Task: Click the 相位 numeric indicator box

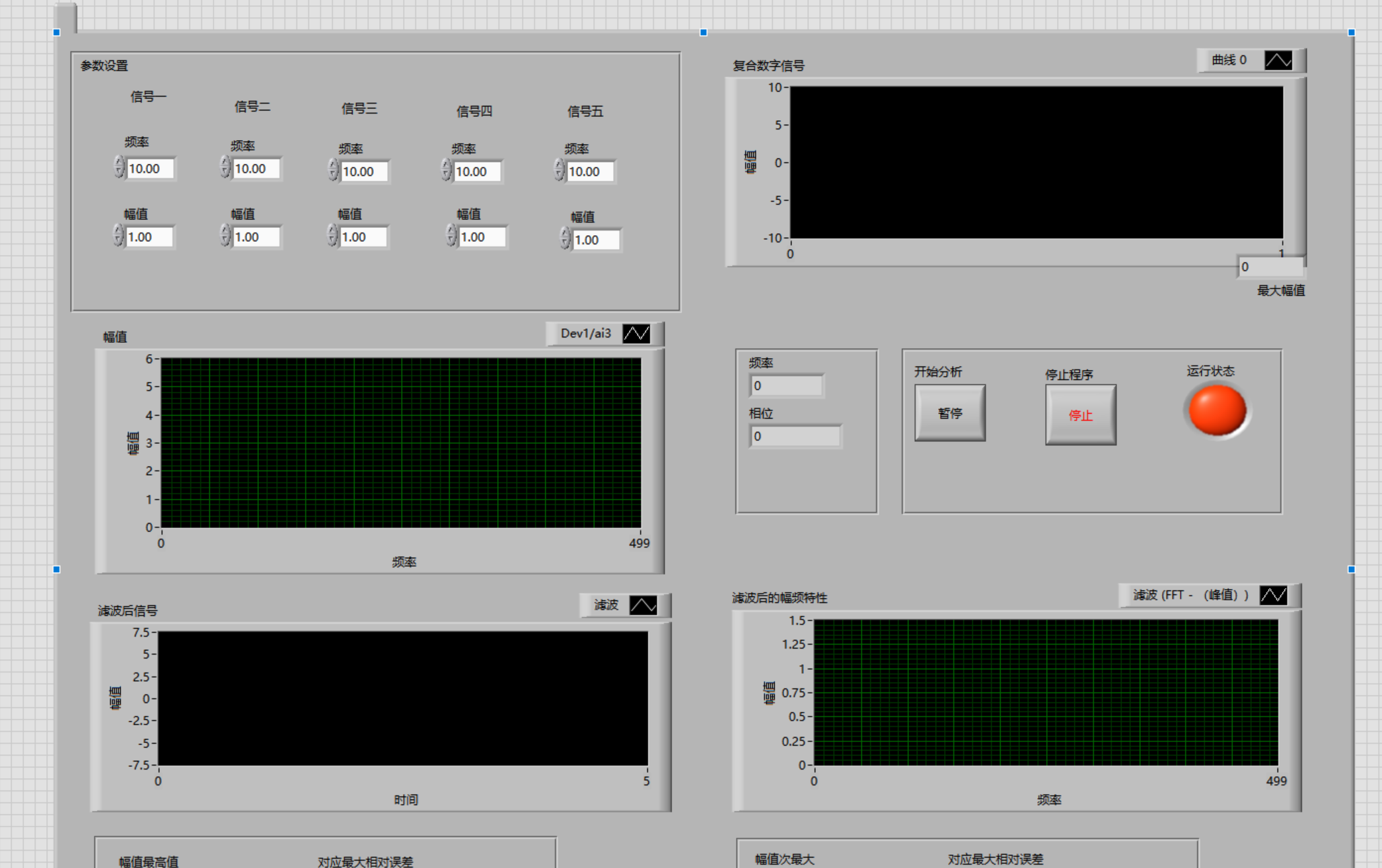Action: 795,437
